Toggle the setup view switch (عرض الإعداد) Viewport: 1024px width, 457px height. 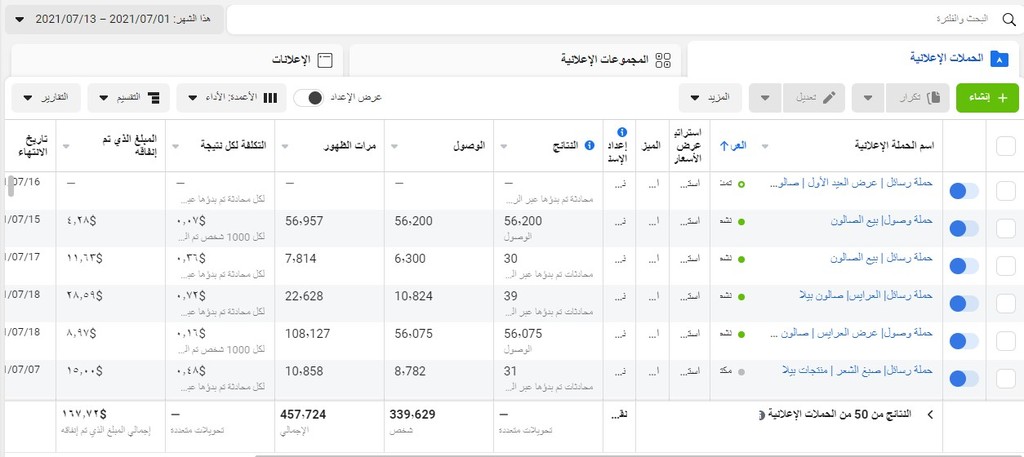click(x=308, y=98)
